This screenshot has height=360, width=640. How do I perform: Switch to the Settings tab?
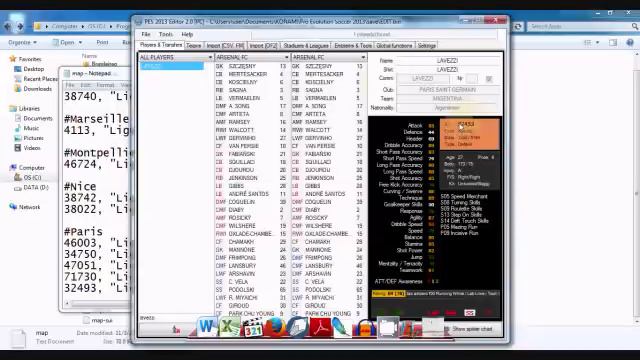point(427,46)
